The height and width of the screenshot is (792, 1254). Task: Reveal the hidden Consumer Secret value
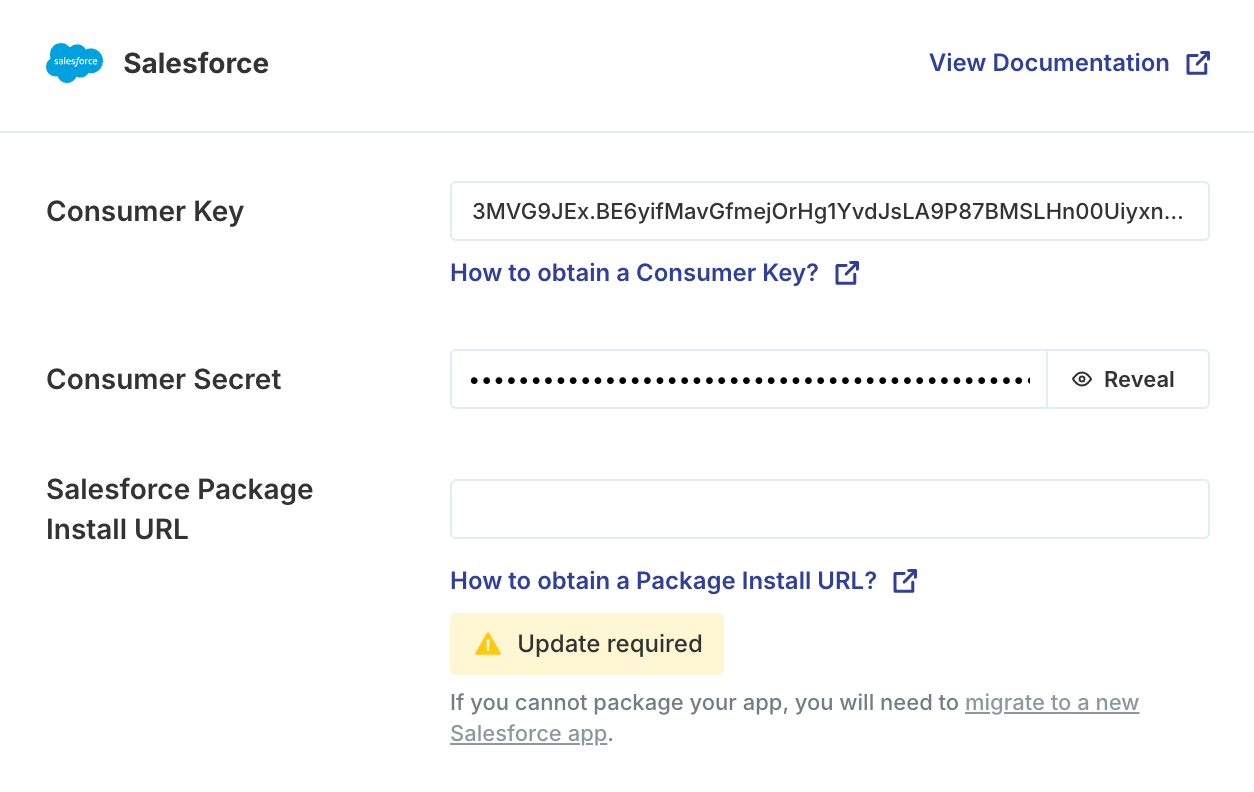[x=1128, y=379]
